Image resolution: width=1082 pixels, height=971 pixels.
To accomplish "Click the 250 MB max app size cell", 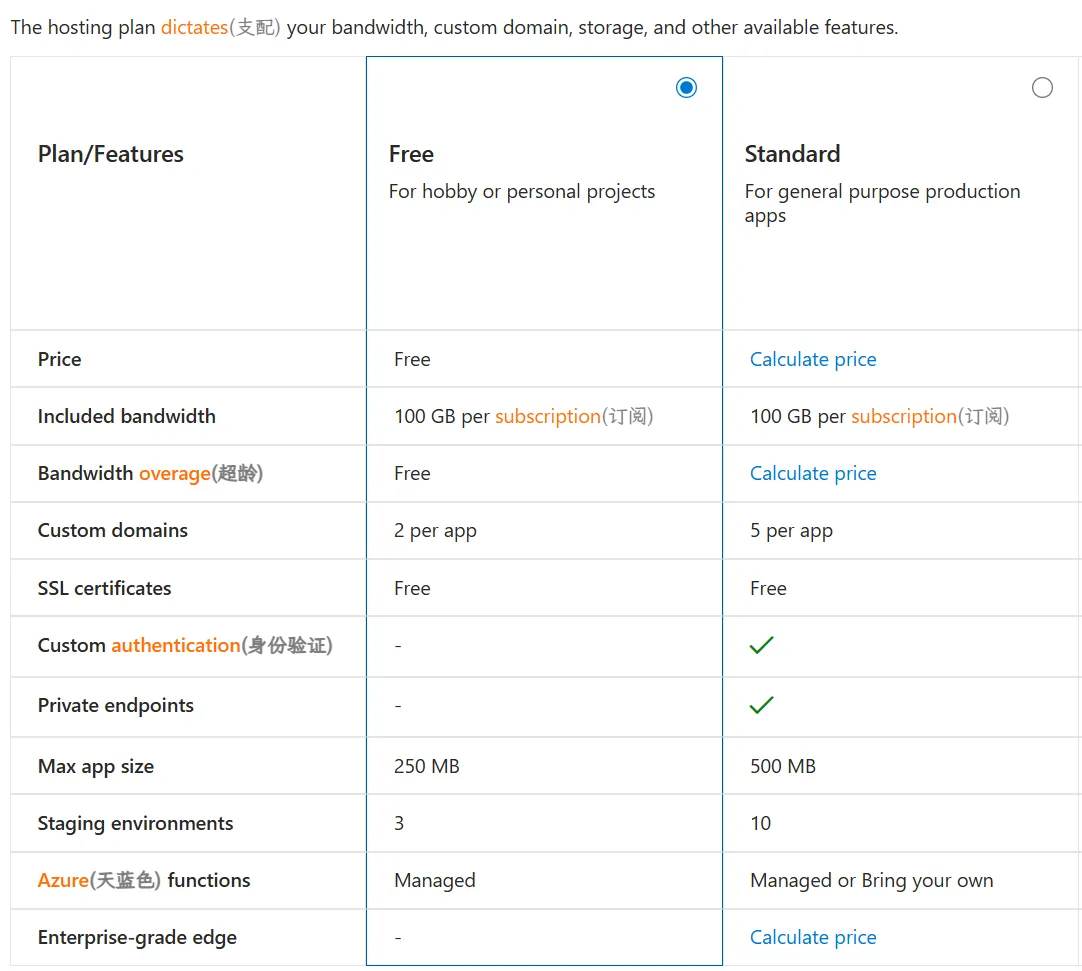I will [427, 767].
